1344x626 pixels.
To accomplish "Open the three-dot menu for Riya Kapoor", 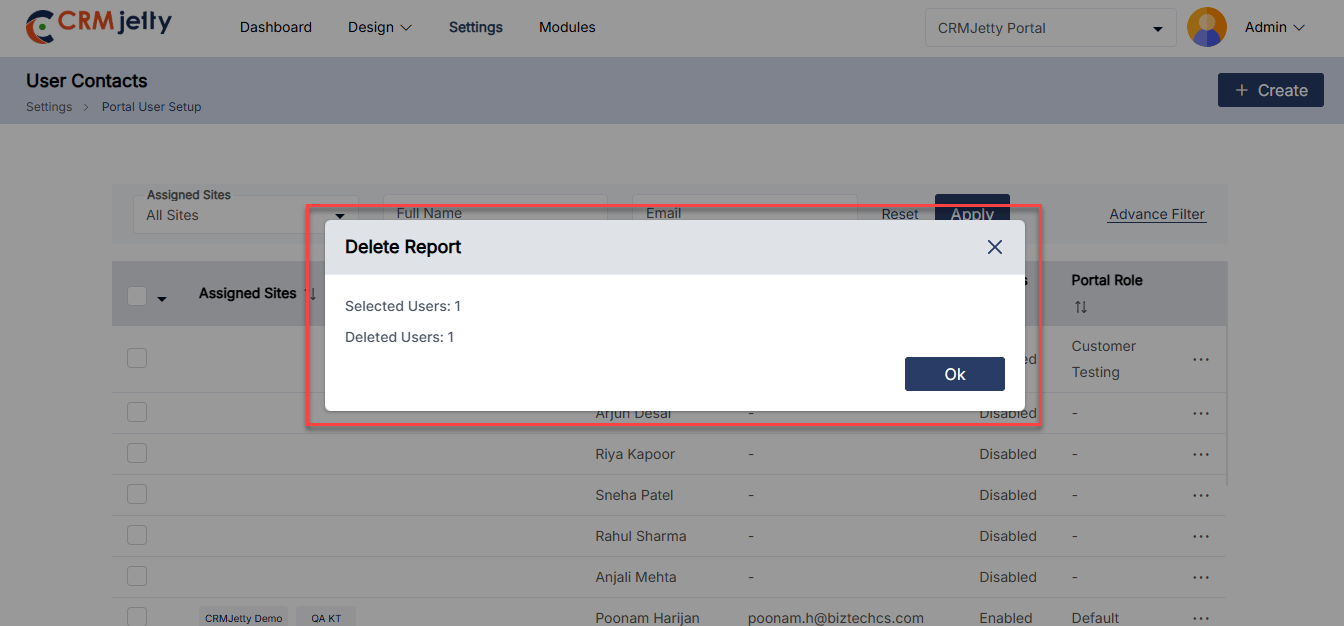I will click(1201, 454).
